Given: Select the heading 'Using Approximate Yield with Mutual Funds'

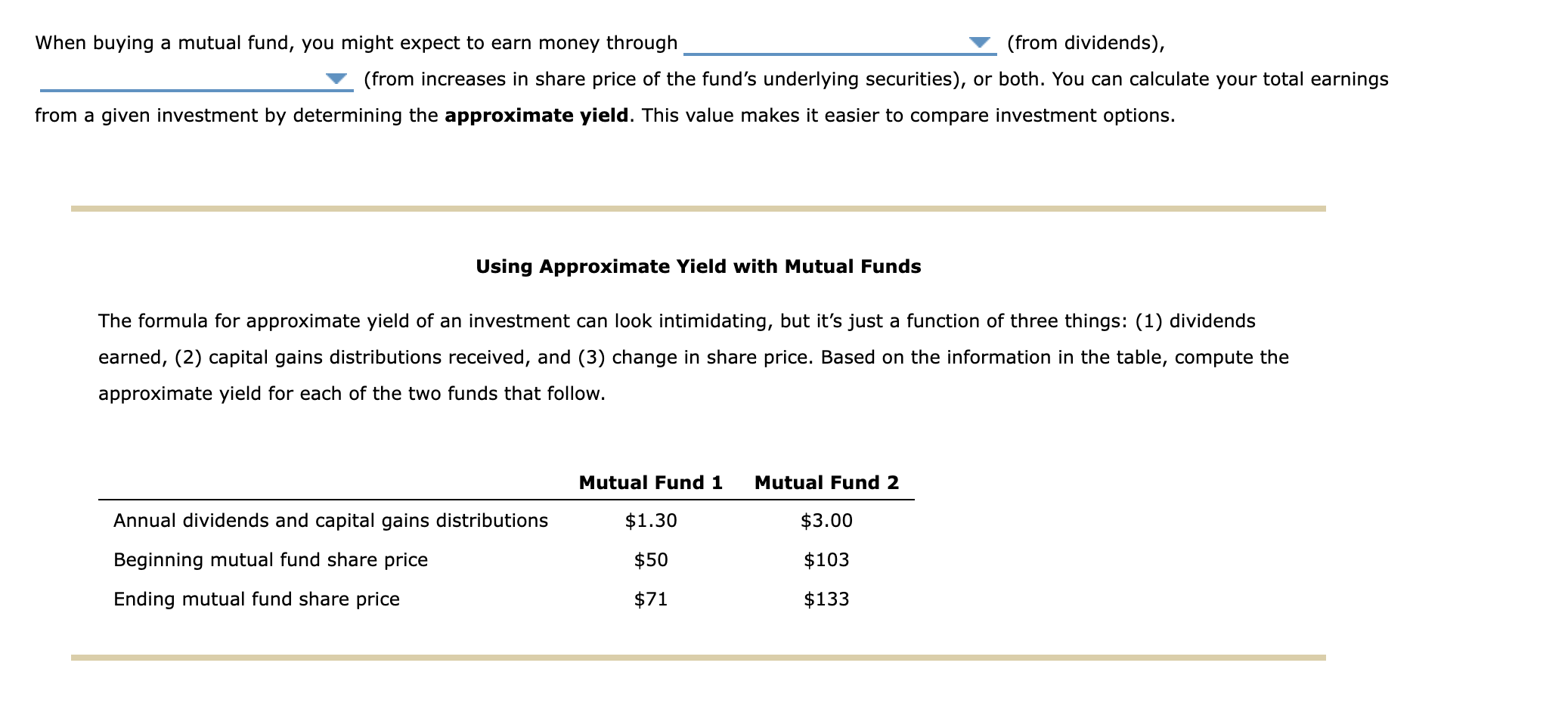Looking at the screenshot, I should (x=698, y=265).
